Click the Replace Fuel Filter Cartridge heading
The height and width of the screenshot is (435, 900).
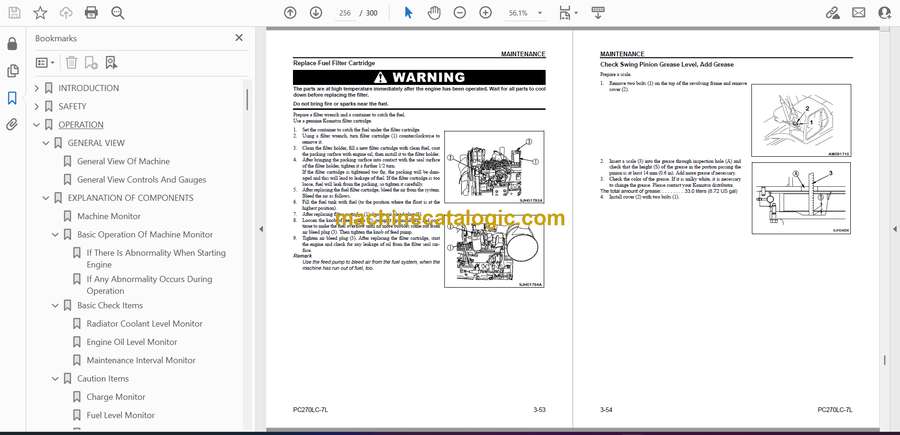click(x=334, y=63)
